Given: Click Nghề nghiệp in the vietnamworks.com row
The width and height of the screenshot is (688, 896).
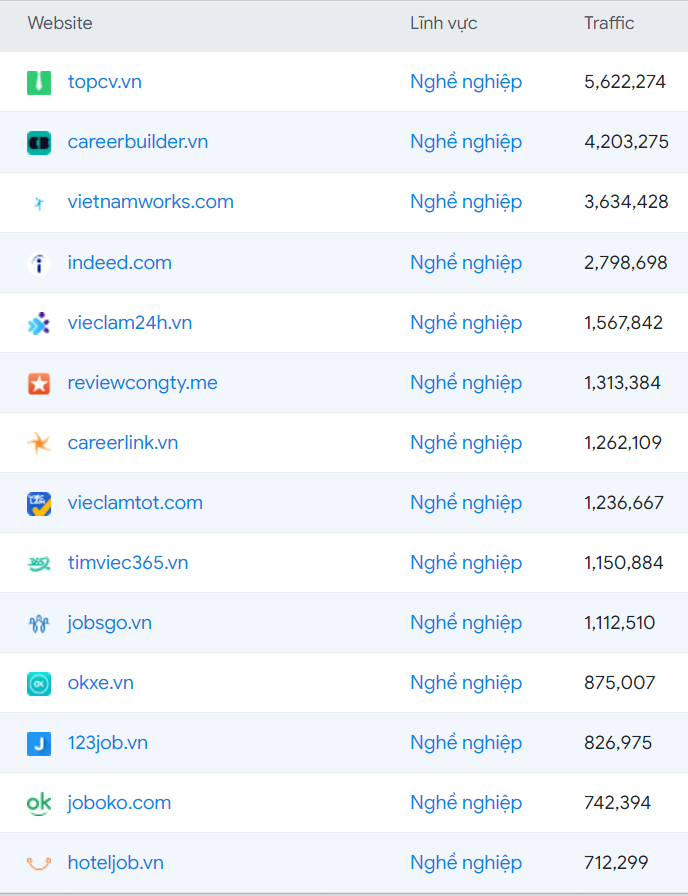Looking at the screenshot, I should (466, 202).
